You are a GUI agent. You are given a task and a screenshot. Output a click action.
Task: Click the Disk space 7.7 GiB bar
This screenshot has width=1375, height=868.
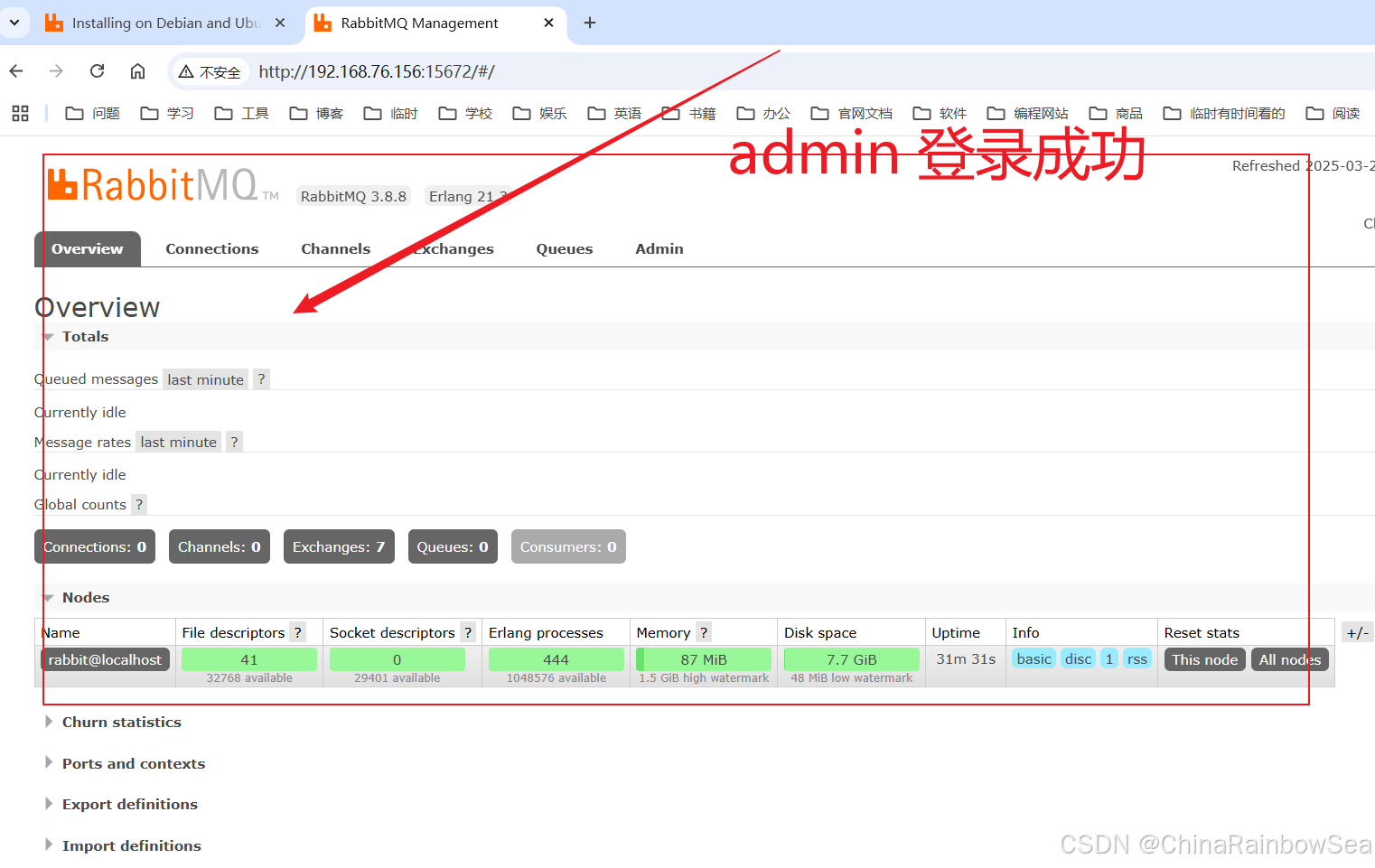click(x=852, y=659)
